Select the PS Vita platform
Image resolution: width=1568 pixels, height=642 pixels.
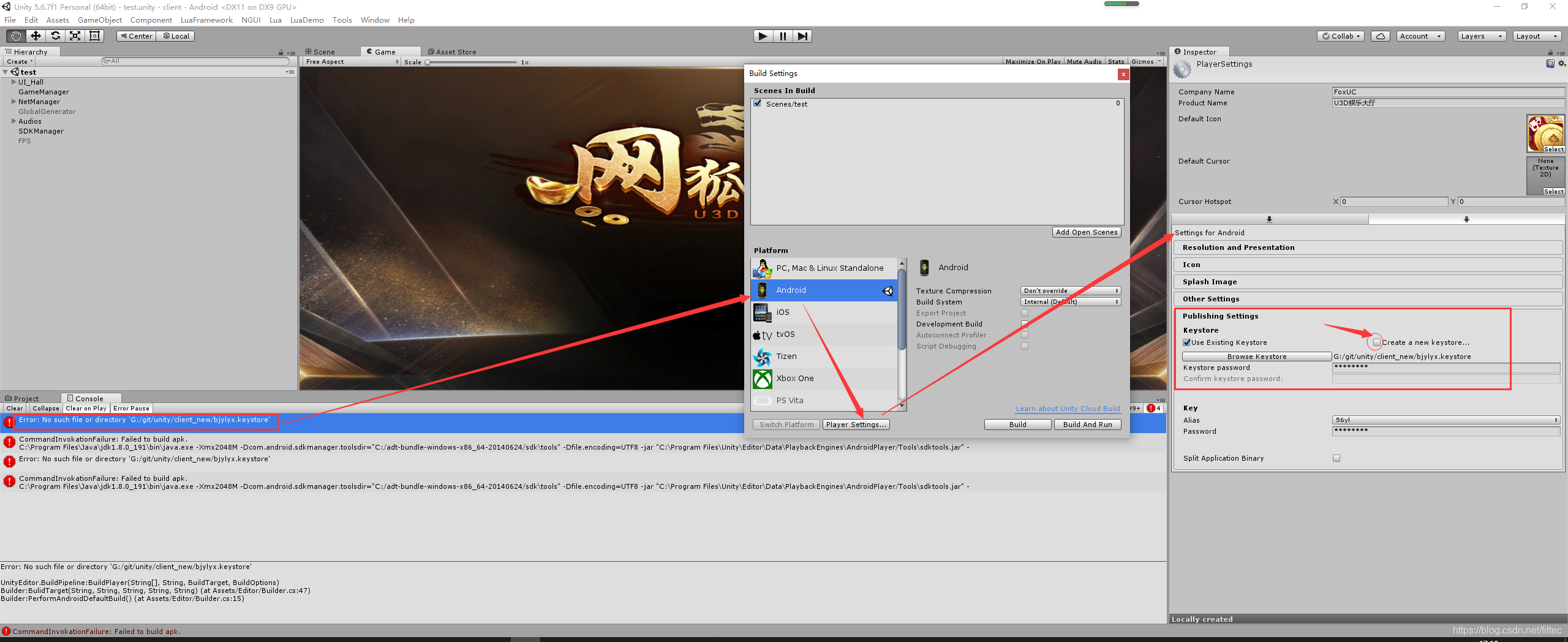pyautogui.click(x=824, y=400)
